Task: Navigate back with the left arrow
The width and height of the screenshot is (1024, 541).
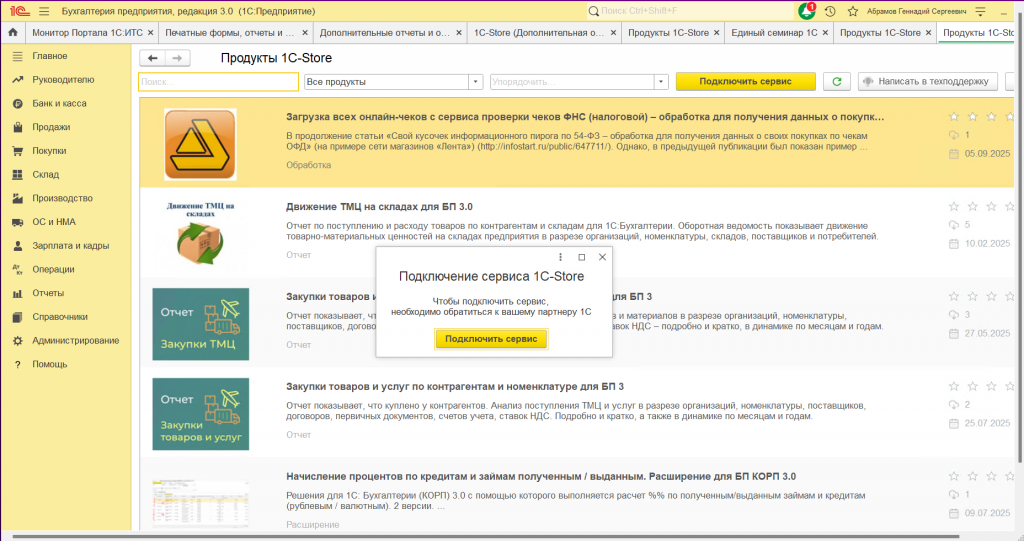Action: point(152,58)
